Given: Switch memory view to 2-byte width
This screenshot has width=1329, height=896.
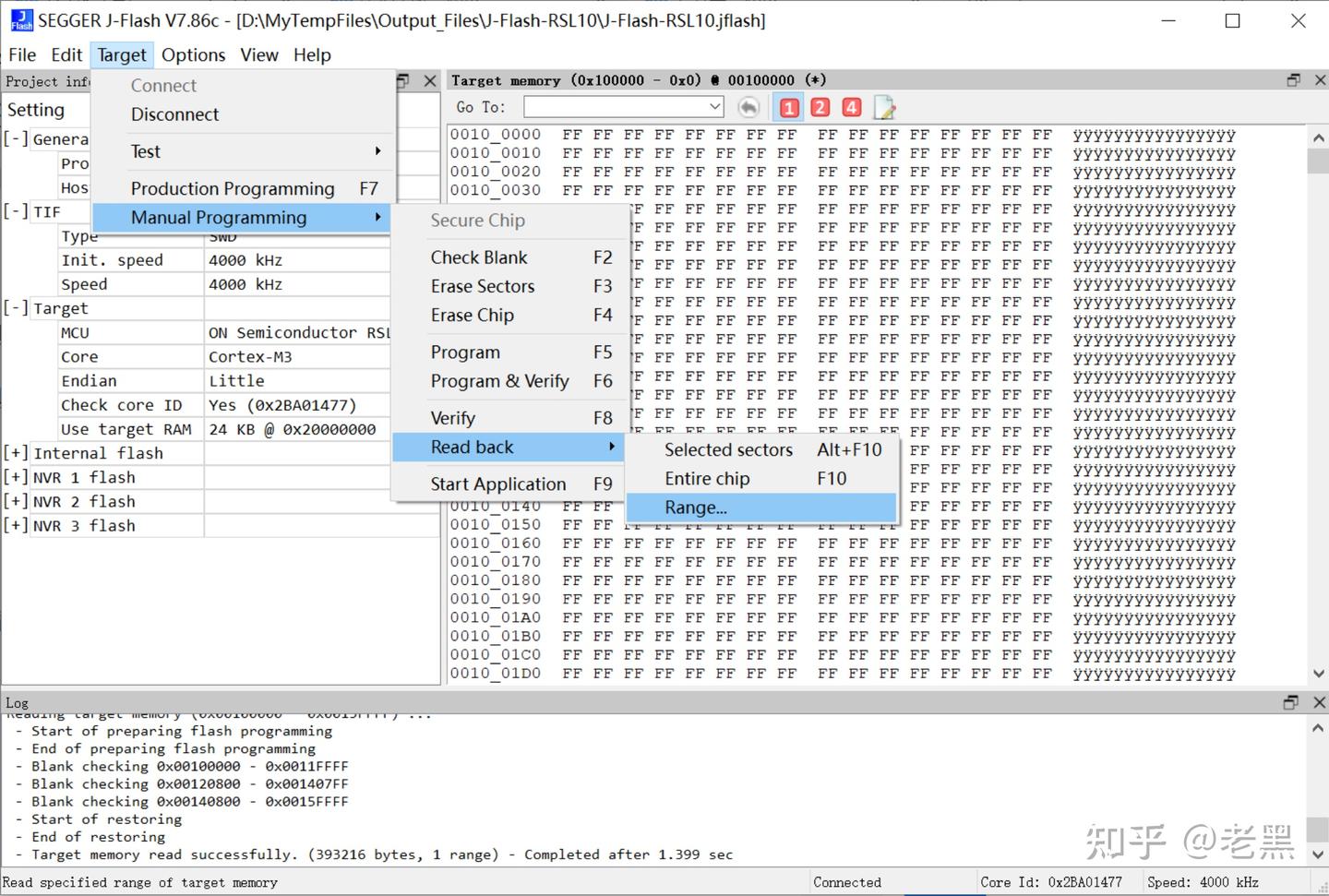Looking at the screenshot, I should tap(820, 108).
